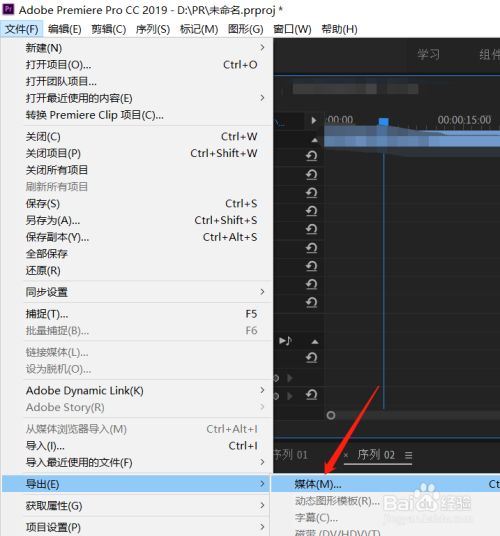This screenshot has height=536, width=500.
Task: Close the 序列 02 tab with ×
Action: coord(346,455)
